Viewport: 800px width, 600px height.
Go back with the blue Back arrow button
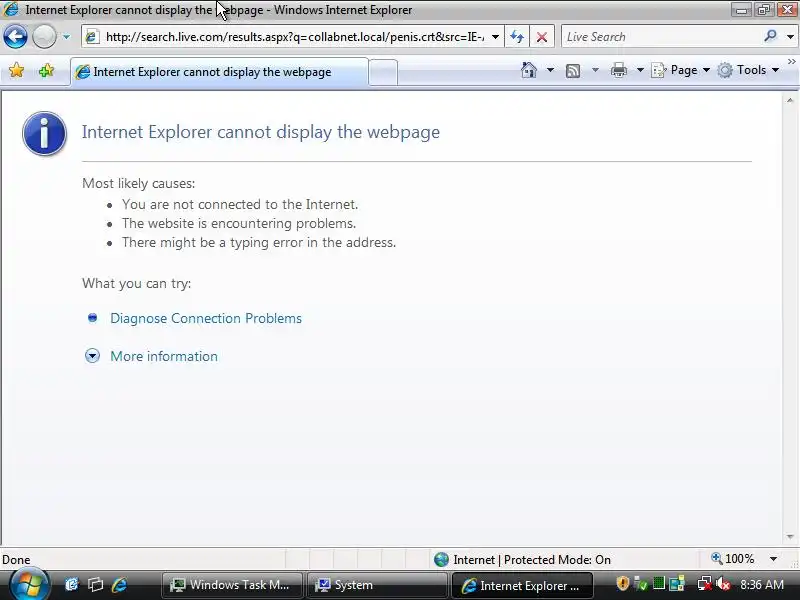(x=15, y=37)
